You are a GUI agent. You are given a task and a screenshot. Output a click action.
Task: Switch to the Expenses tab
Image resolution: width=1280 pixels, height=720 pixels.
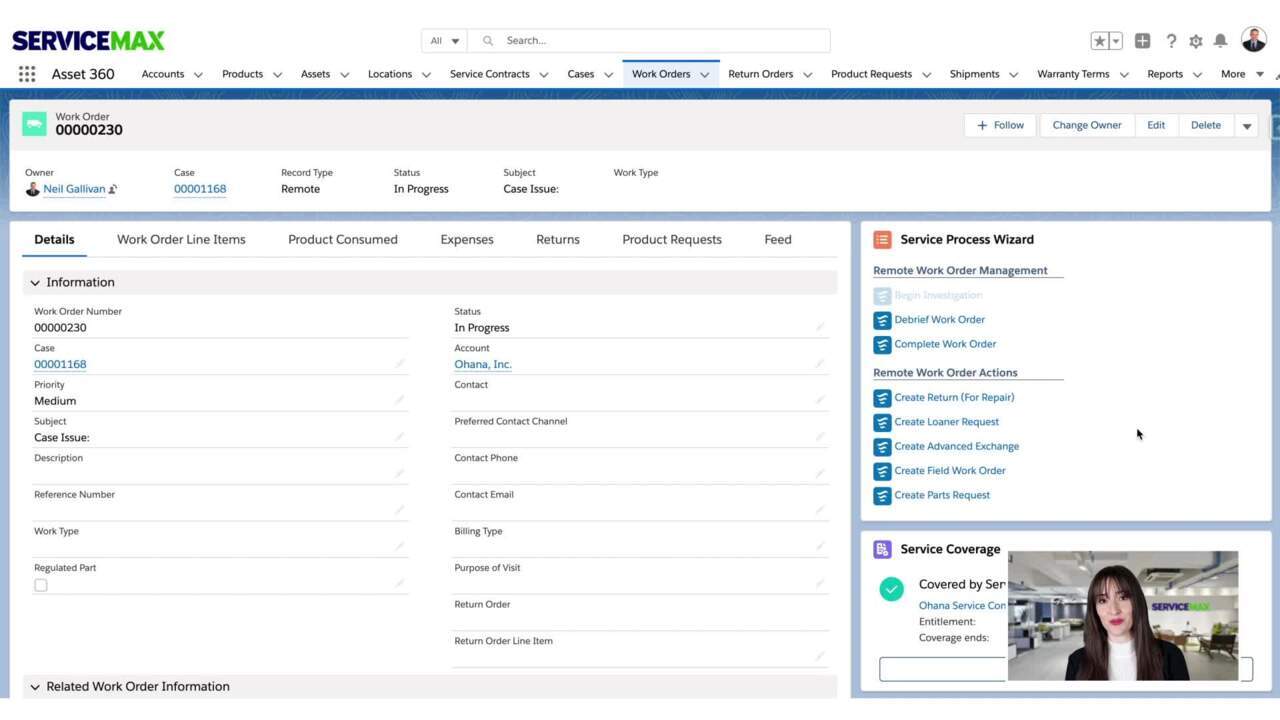point(467,240)
